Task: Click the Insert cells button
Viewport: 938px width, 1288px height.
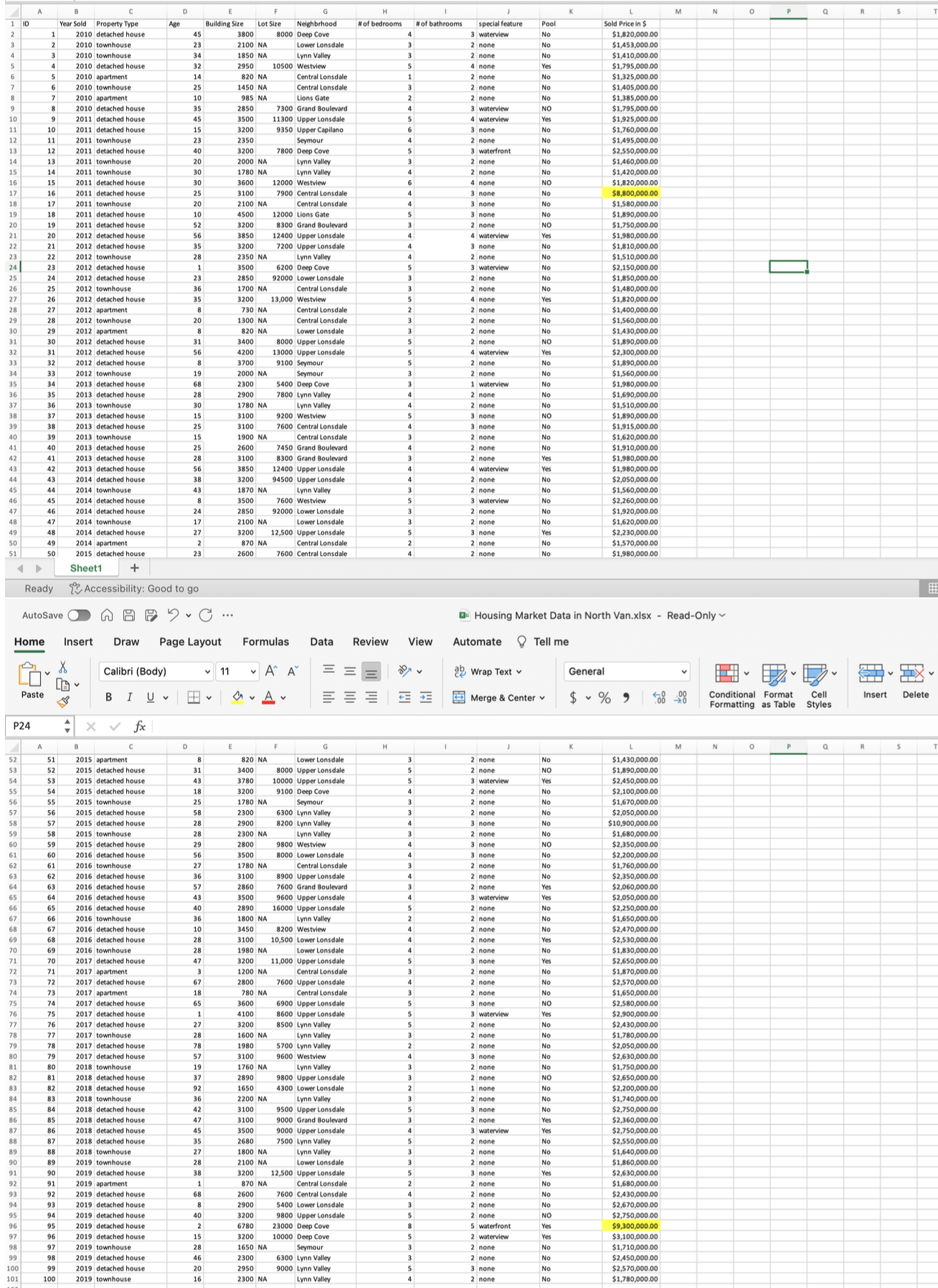Action: 875,681
